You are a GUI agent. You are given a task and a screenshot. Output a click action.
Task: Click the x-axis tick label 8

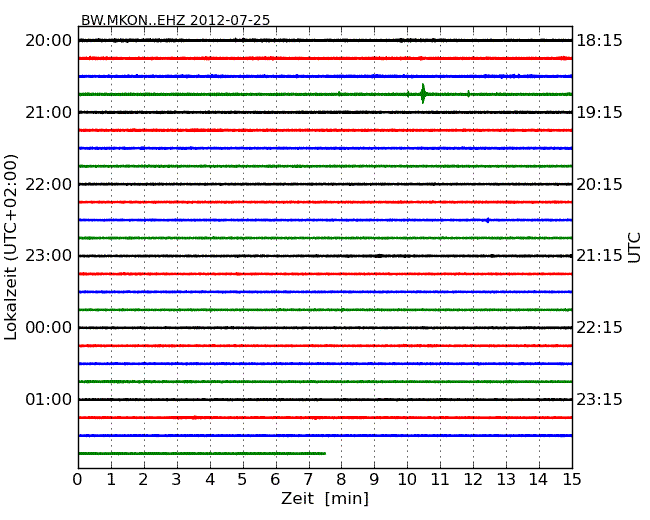tap(341, 480)
